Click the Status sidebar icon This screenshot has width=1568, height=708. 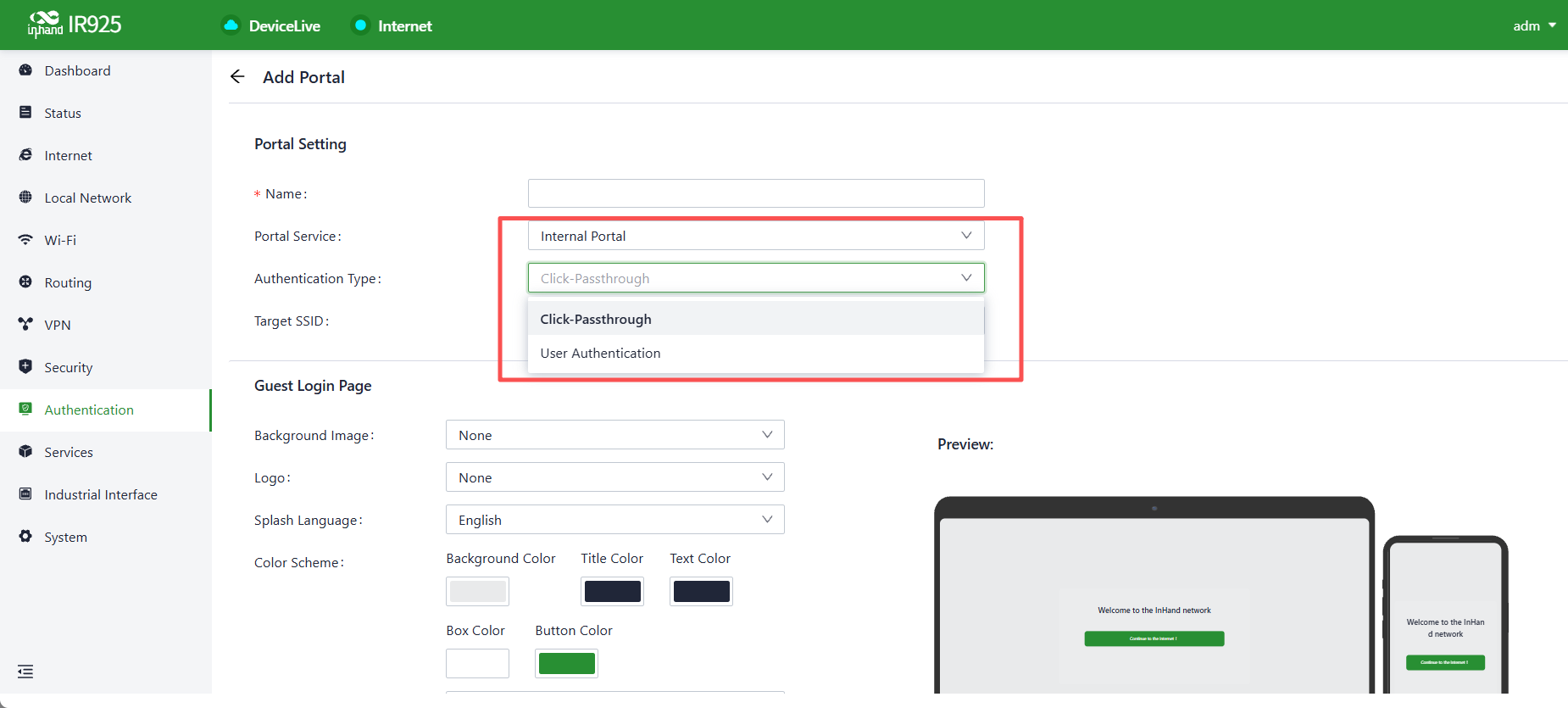pos(25,113)
